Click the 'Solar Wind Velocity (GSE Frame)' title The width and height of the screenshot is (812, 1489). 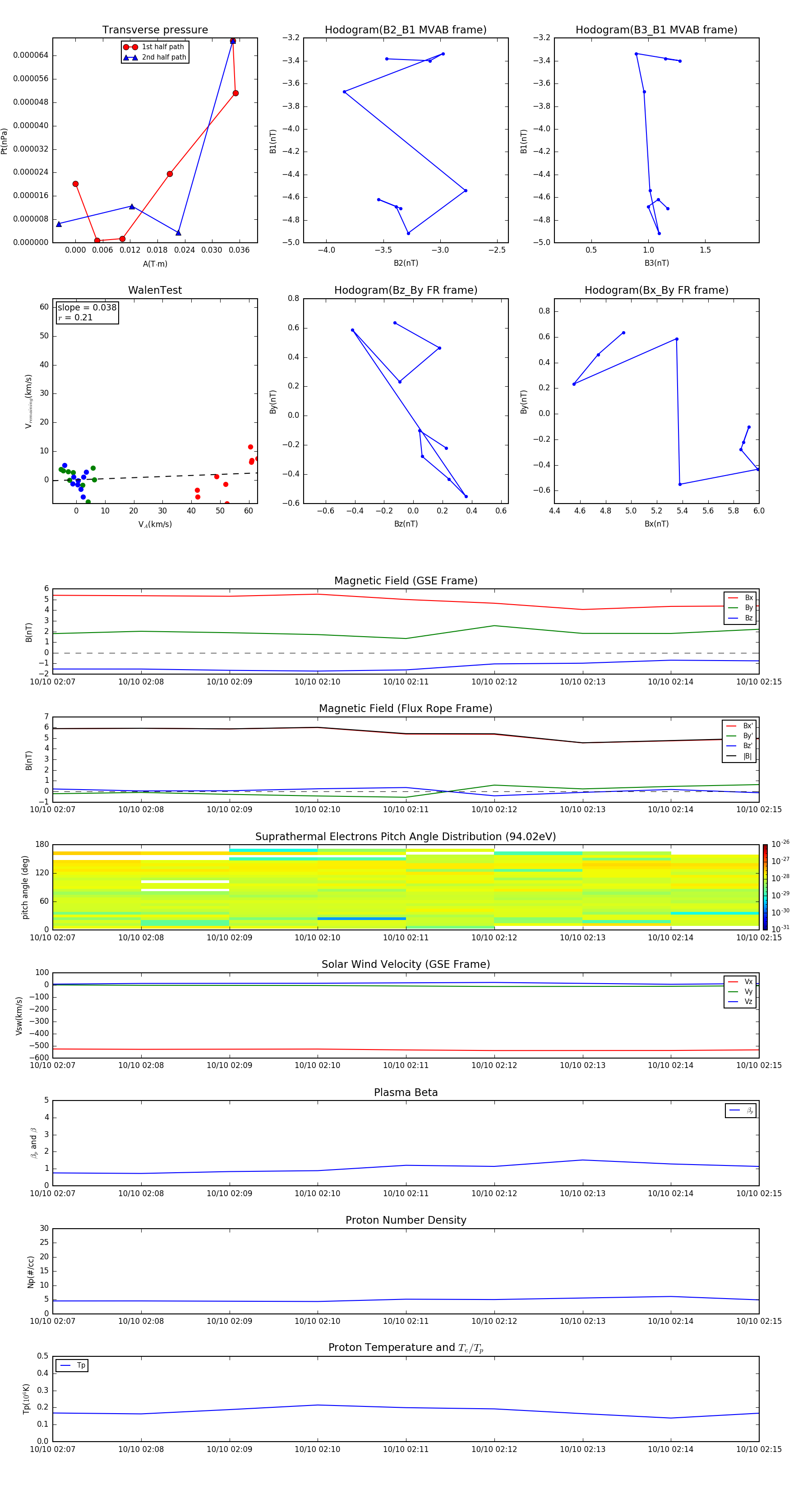tap(406, 965)
